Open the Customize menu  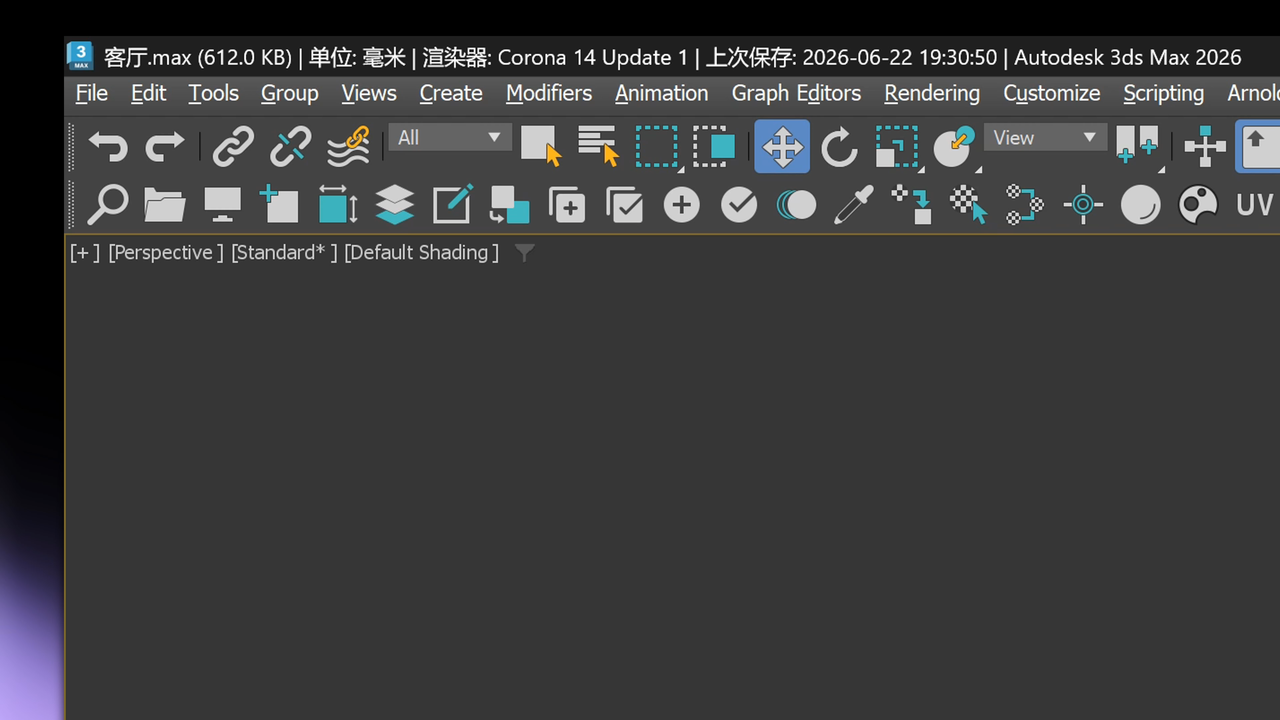[x=1052, y=93]
